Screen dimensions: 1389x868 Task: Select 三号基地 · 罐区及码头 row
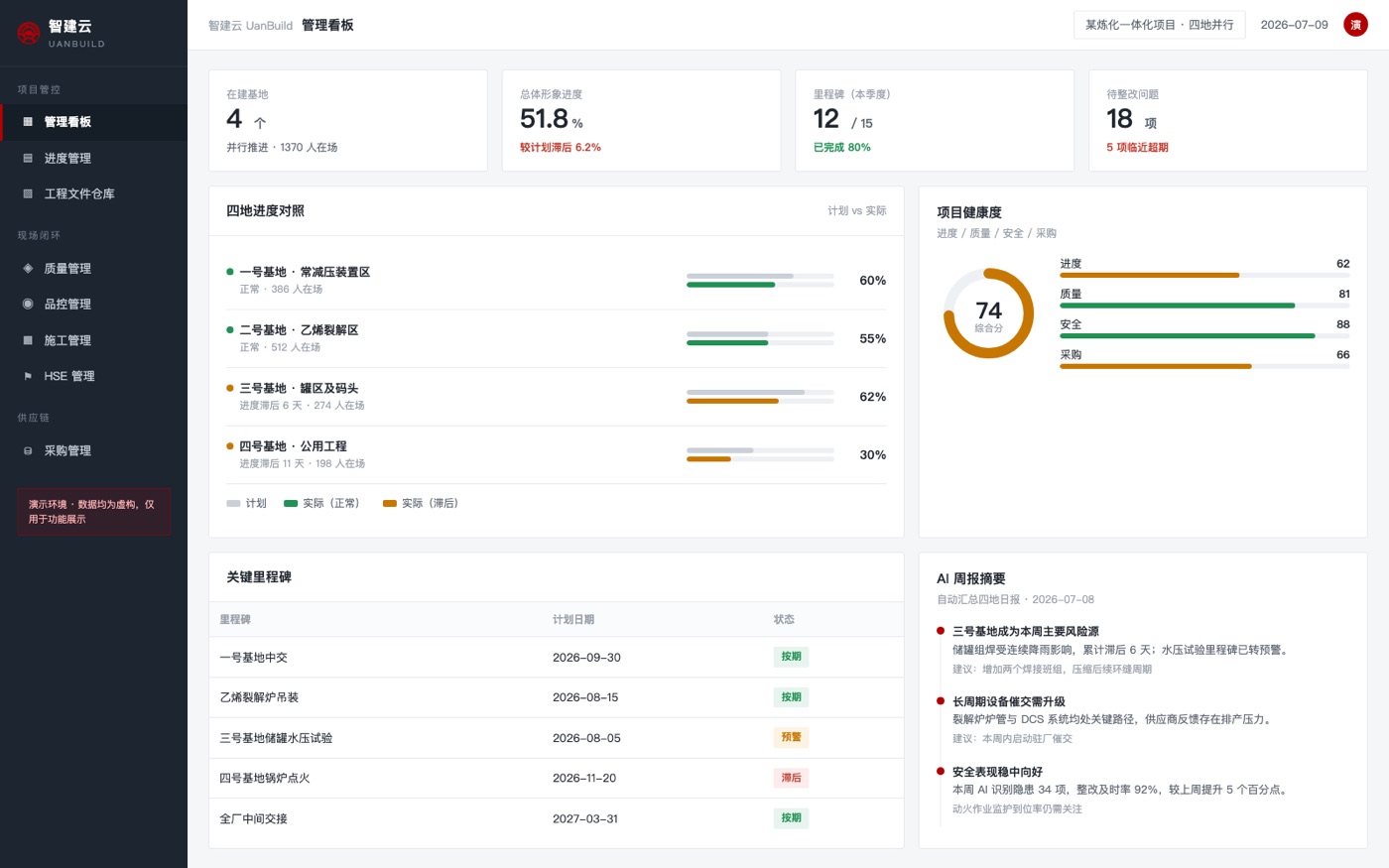pyautogui.click(x=557, y=397)
